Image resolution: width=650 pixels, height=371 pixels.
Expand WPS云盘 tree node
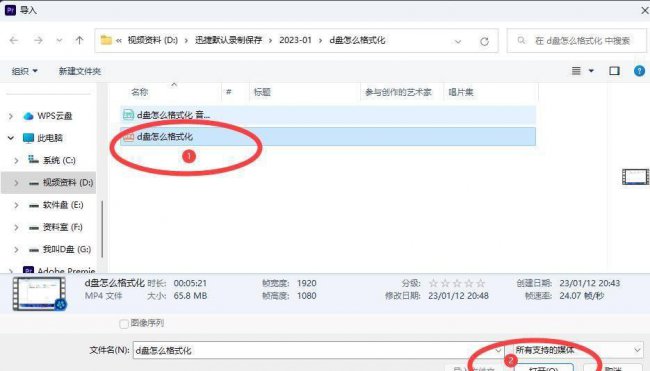click(x=11, y=116)
